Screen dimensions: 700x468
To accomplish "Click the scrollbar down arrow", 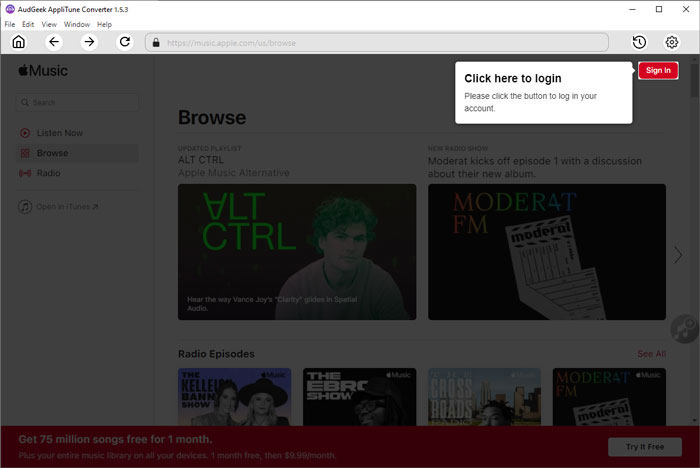I will click(x=694, y=420).
